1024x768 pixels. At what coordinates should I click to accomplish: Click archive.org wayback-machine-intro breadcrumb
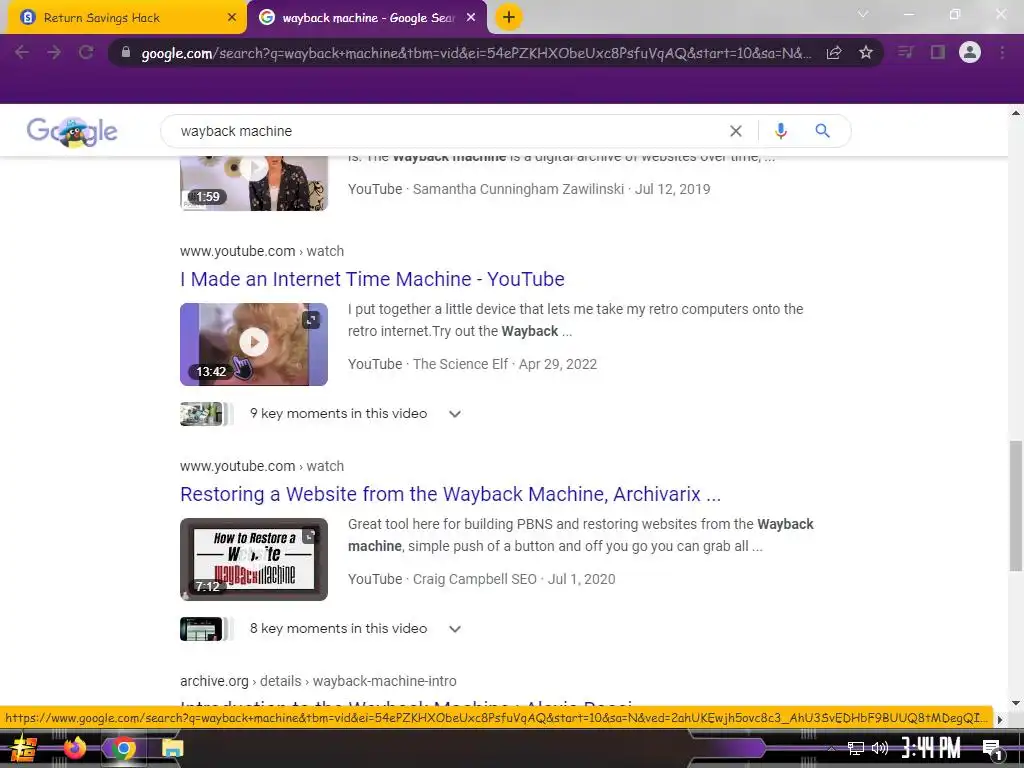click(318, 681)
